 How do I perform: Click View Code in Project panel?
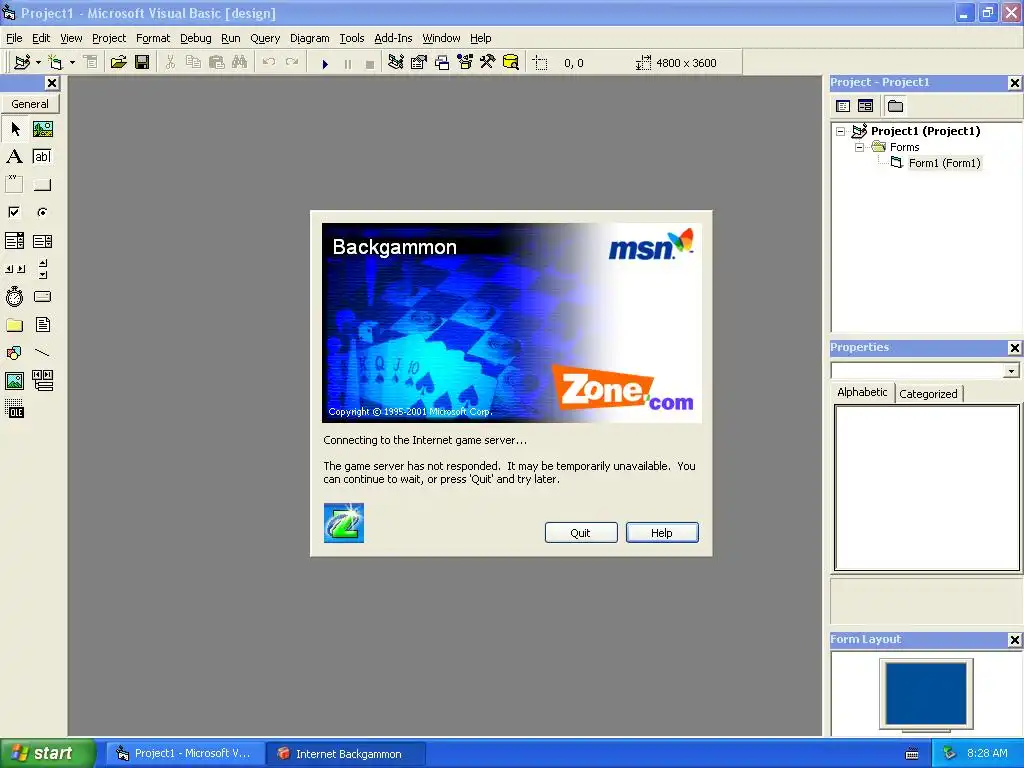pos(843,106)
